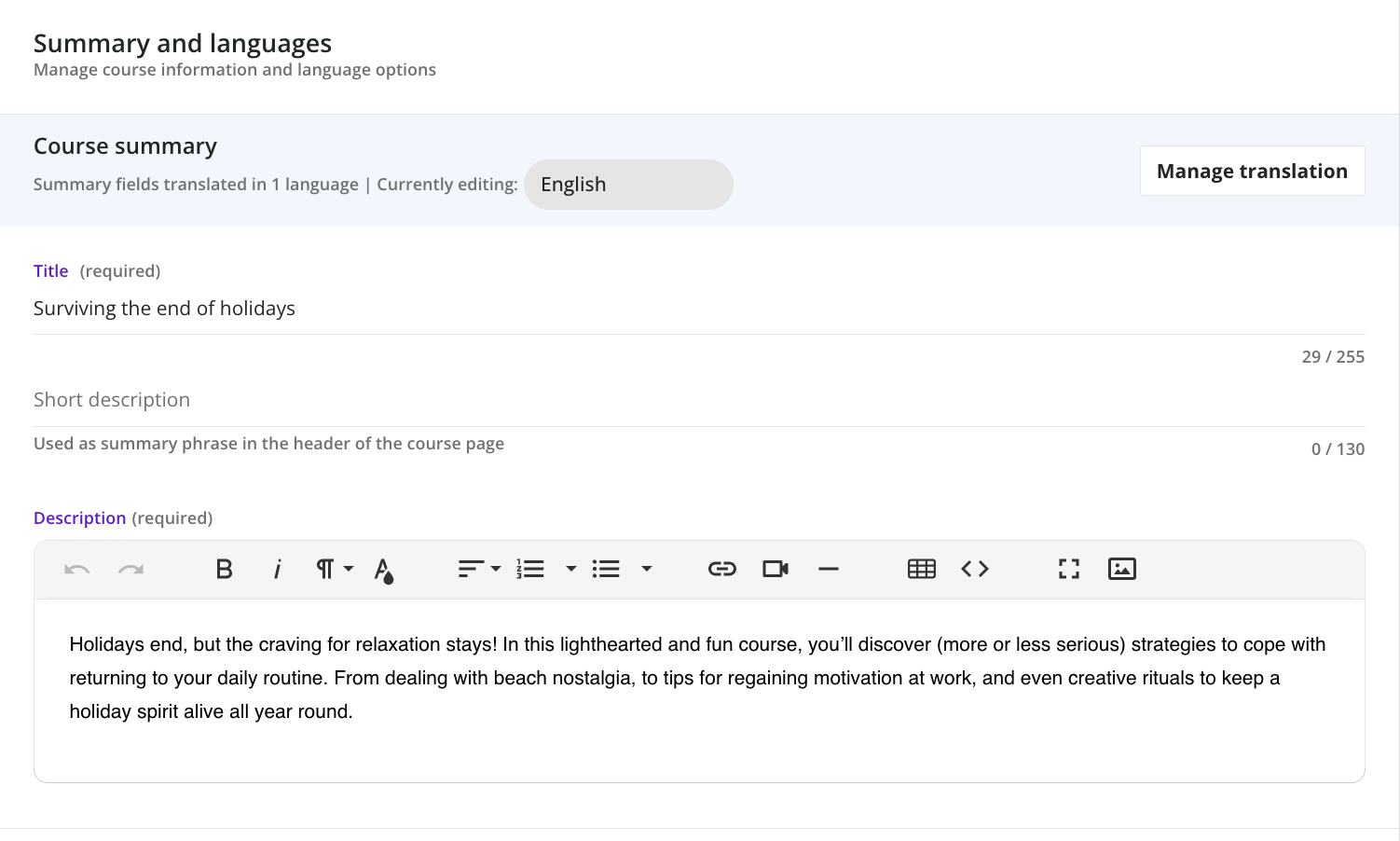The height and width of the screenshot is (841, 1400).
Task: Insert a link into description
Action: [x=721, y=570]
